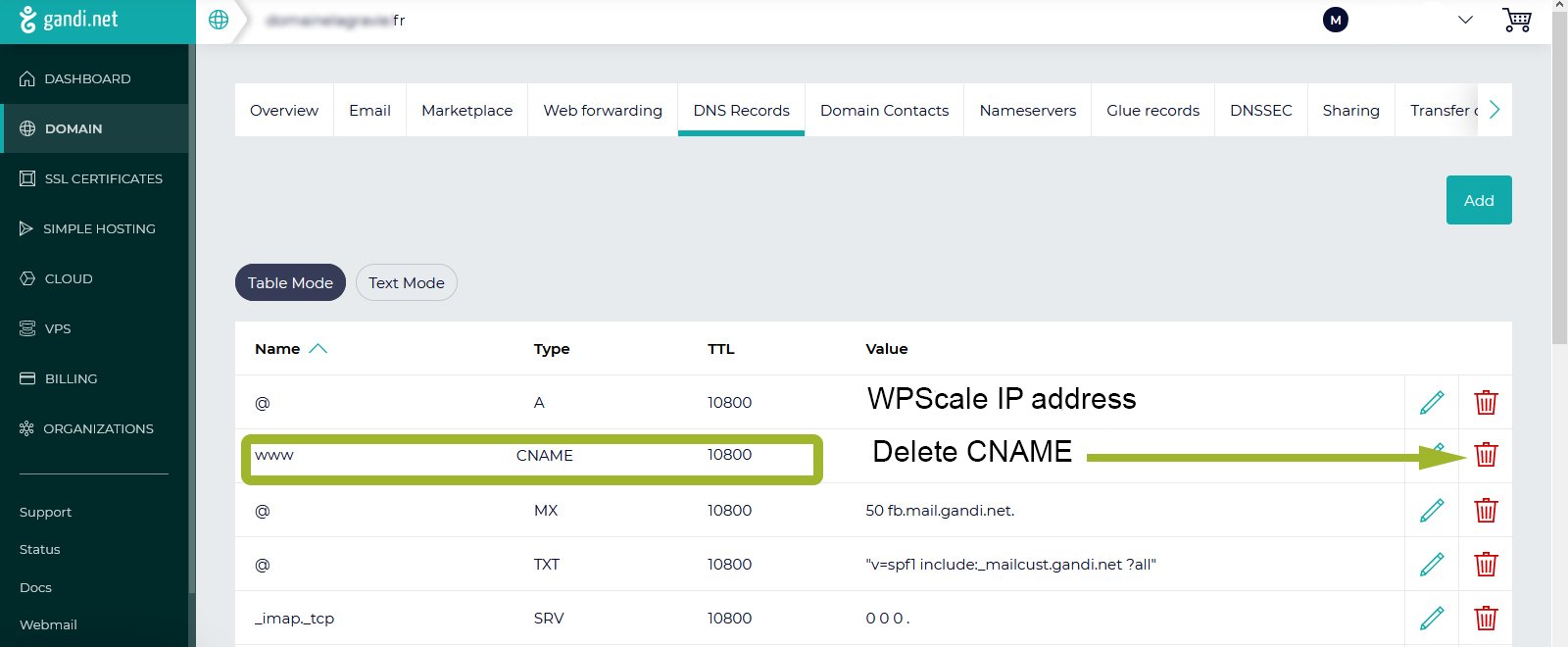The height and width of the screenshot is (647, 1568).
Task: Click the page vertical scrollbar
Action: click(x=1559, y=196)
